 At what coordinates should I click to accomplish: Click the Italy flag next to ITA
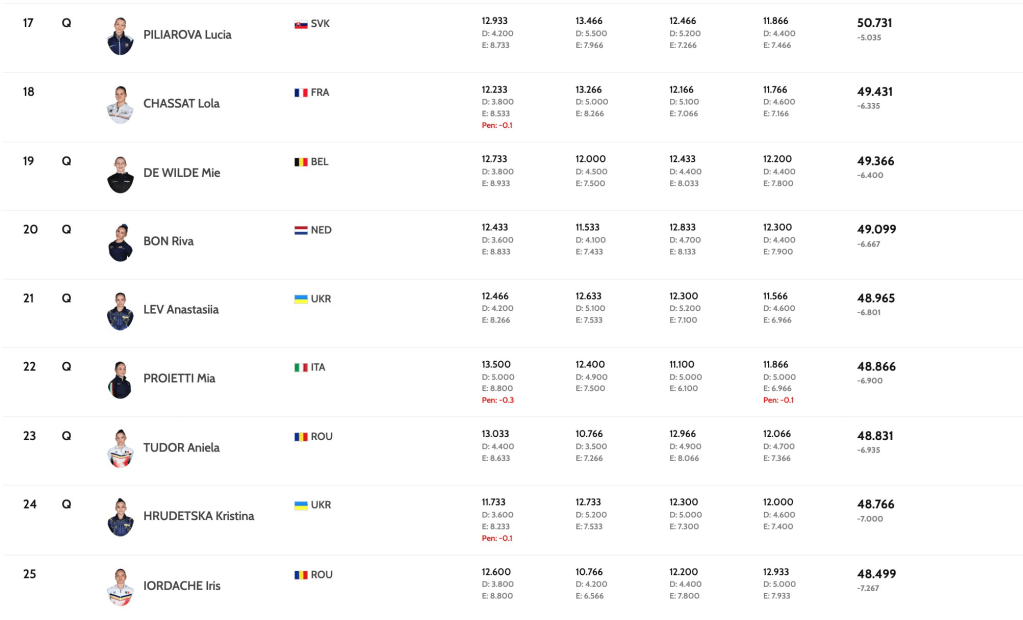(300, 368)
